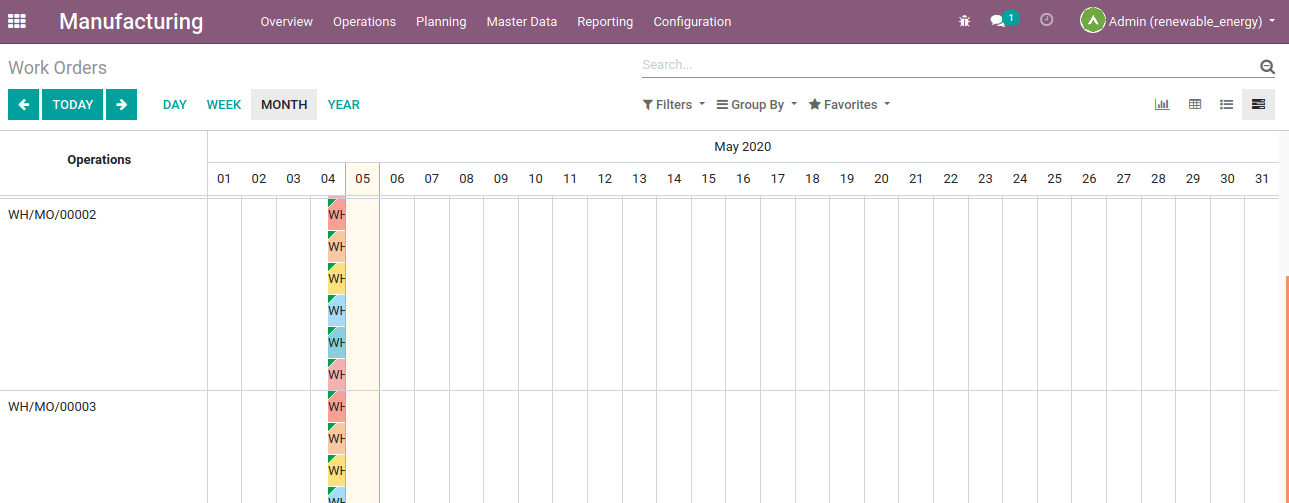Viewport: 1289px width, 503px height.
Task: Go to next month arrow
Action: point(121,104)
